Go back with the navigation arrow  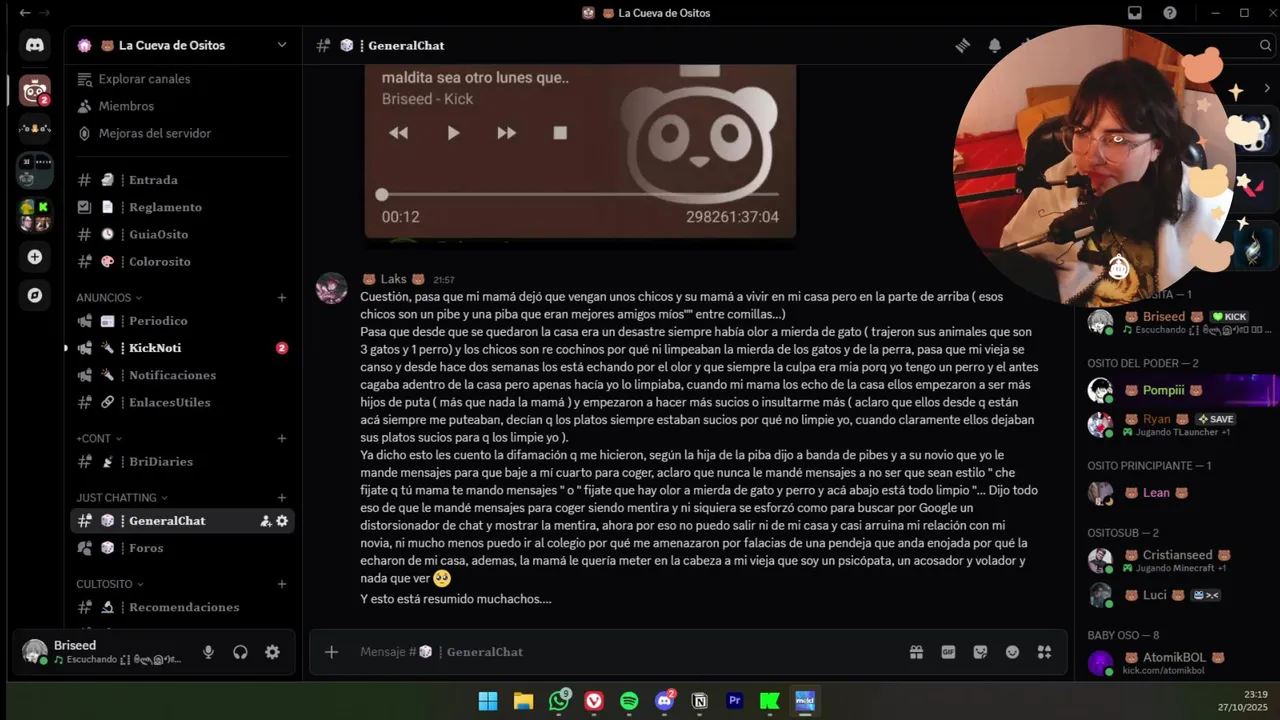[x=25, y=13]
